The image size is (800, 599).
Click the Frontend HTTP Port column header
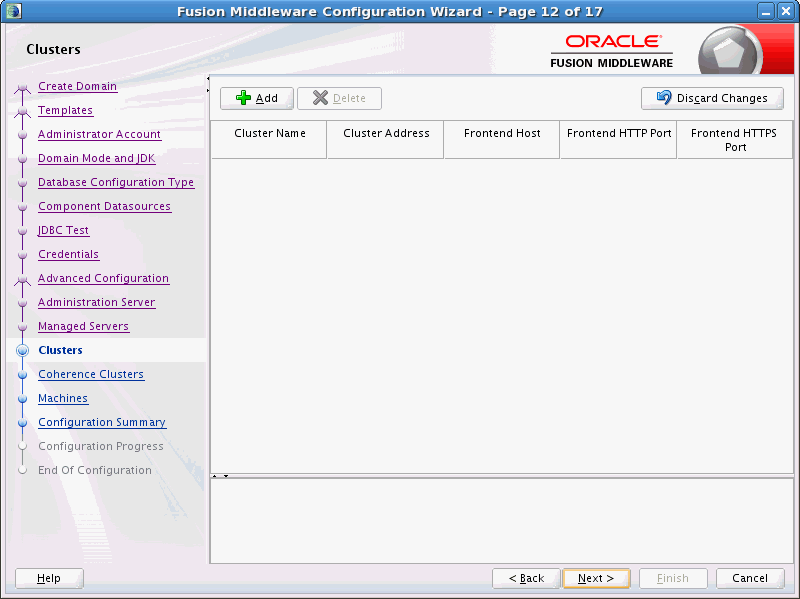click(618, 139)
